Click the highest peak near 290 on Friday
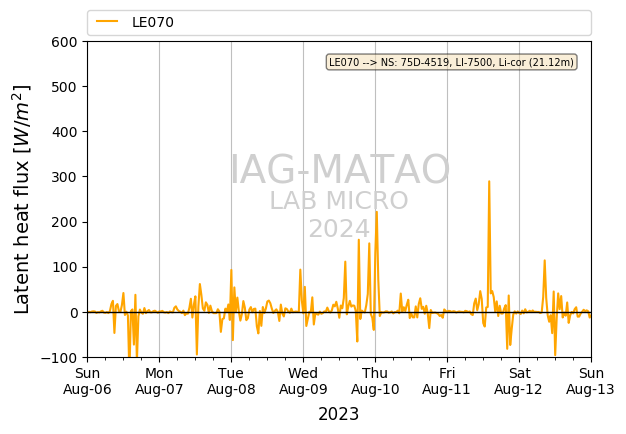 click(x=489, y=182)
